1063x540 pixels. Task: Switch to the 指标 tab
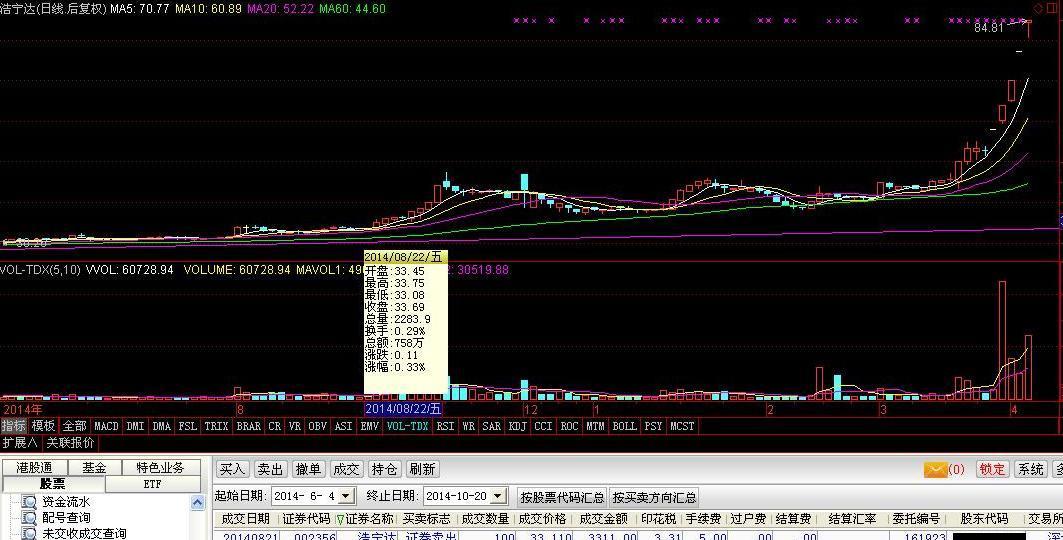click(x=14, y=426)
